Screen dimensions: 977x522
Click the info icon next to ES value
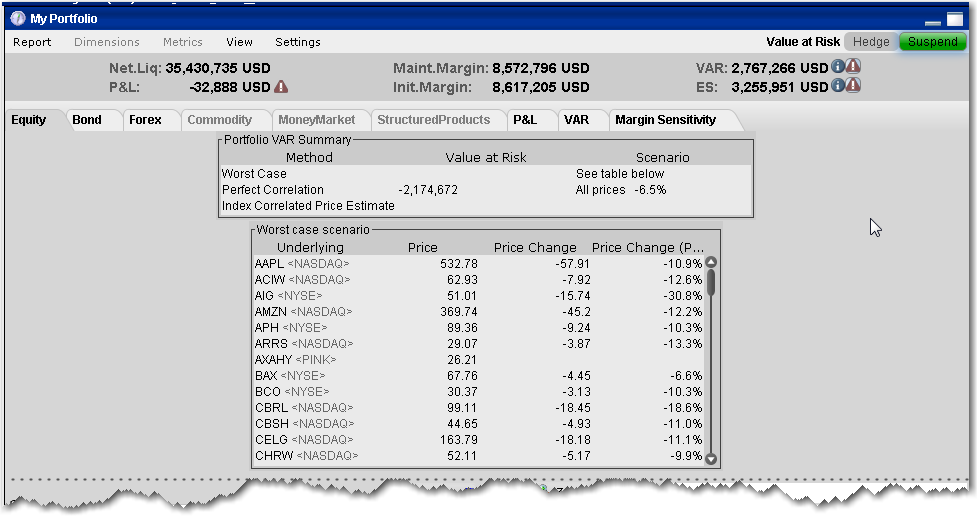click(838, 86)
